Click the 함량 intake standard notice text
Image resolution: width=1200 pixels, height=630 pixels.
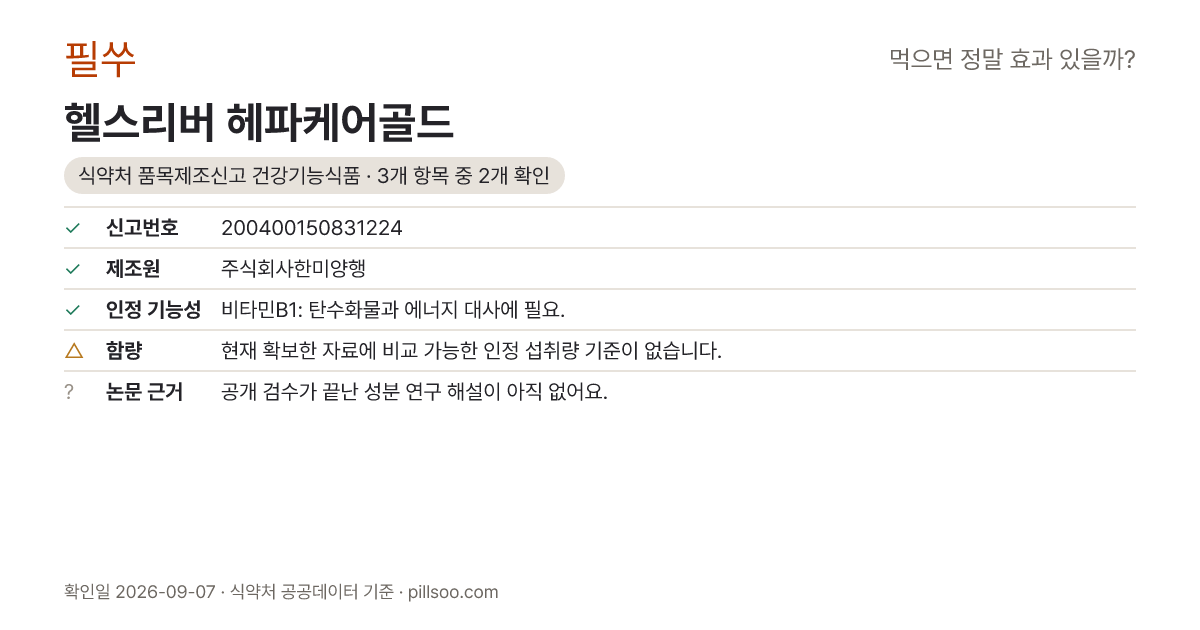point(471,351)
